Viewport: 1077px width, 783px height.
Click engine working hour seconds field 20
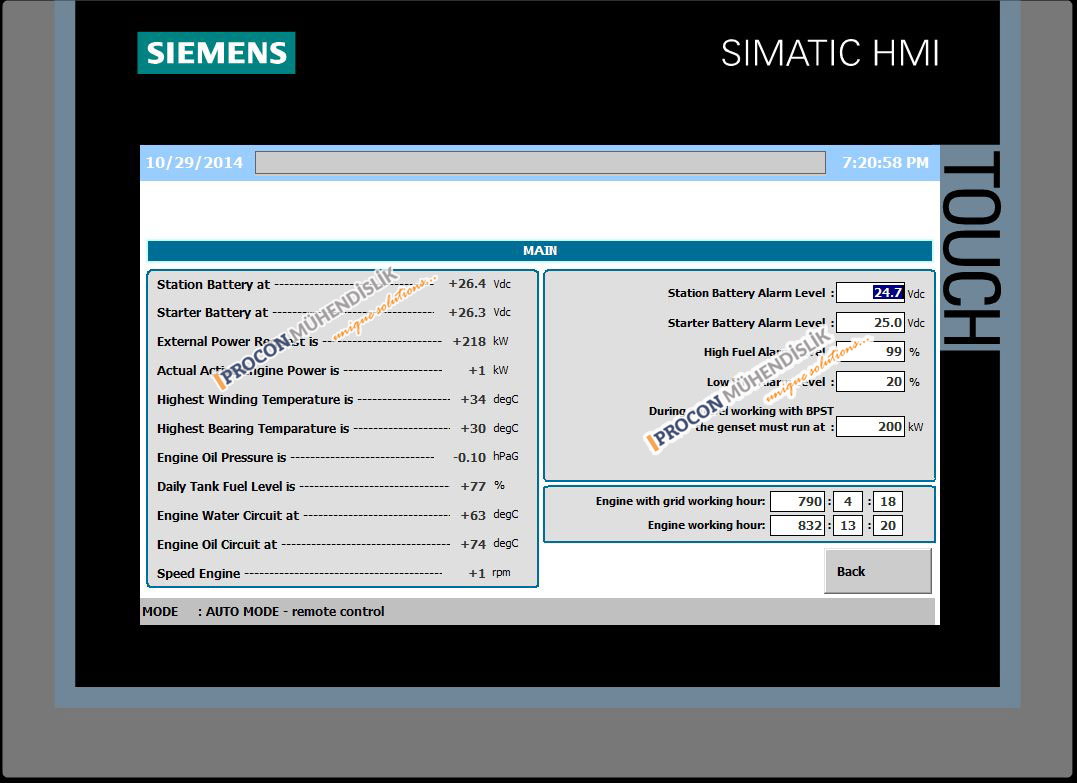[x=887, y=525]
